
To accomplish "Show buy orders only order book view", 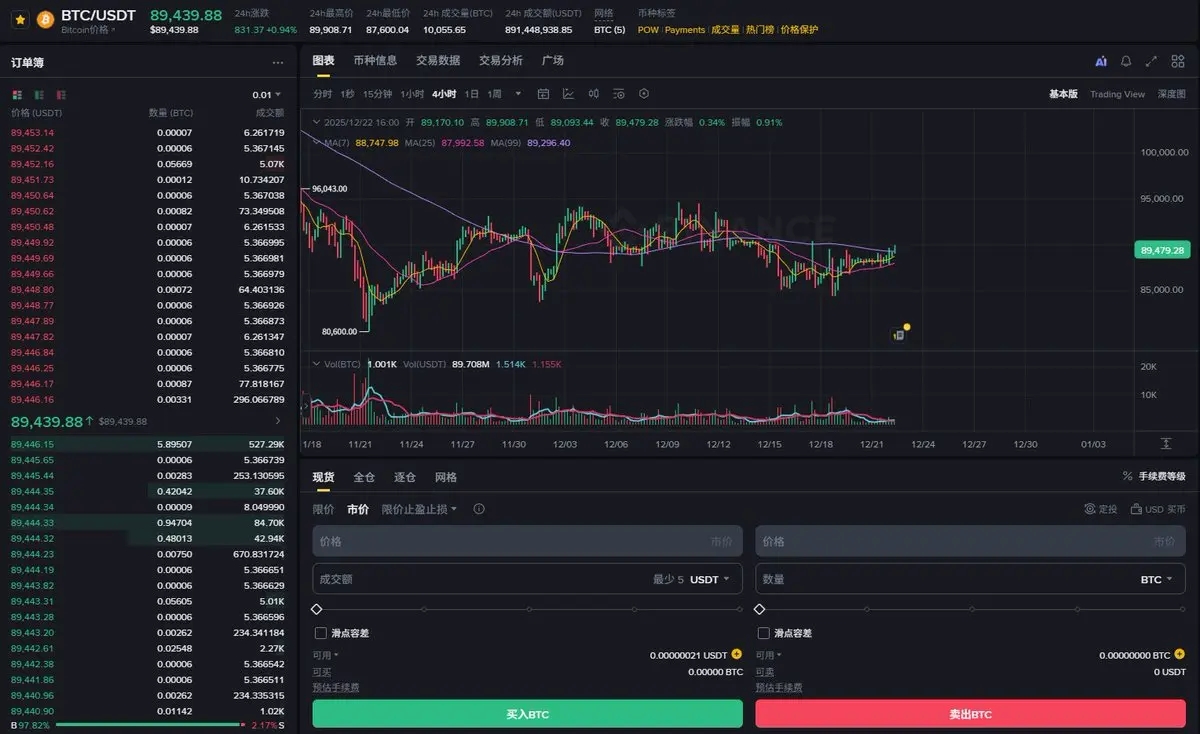I will click(x=39, y=94).
